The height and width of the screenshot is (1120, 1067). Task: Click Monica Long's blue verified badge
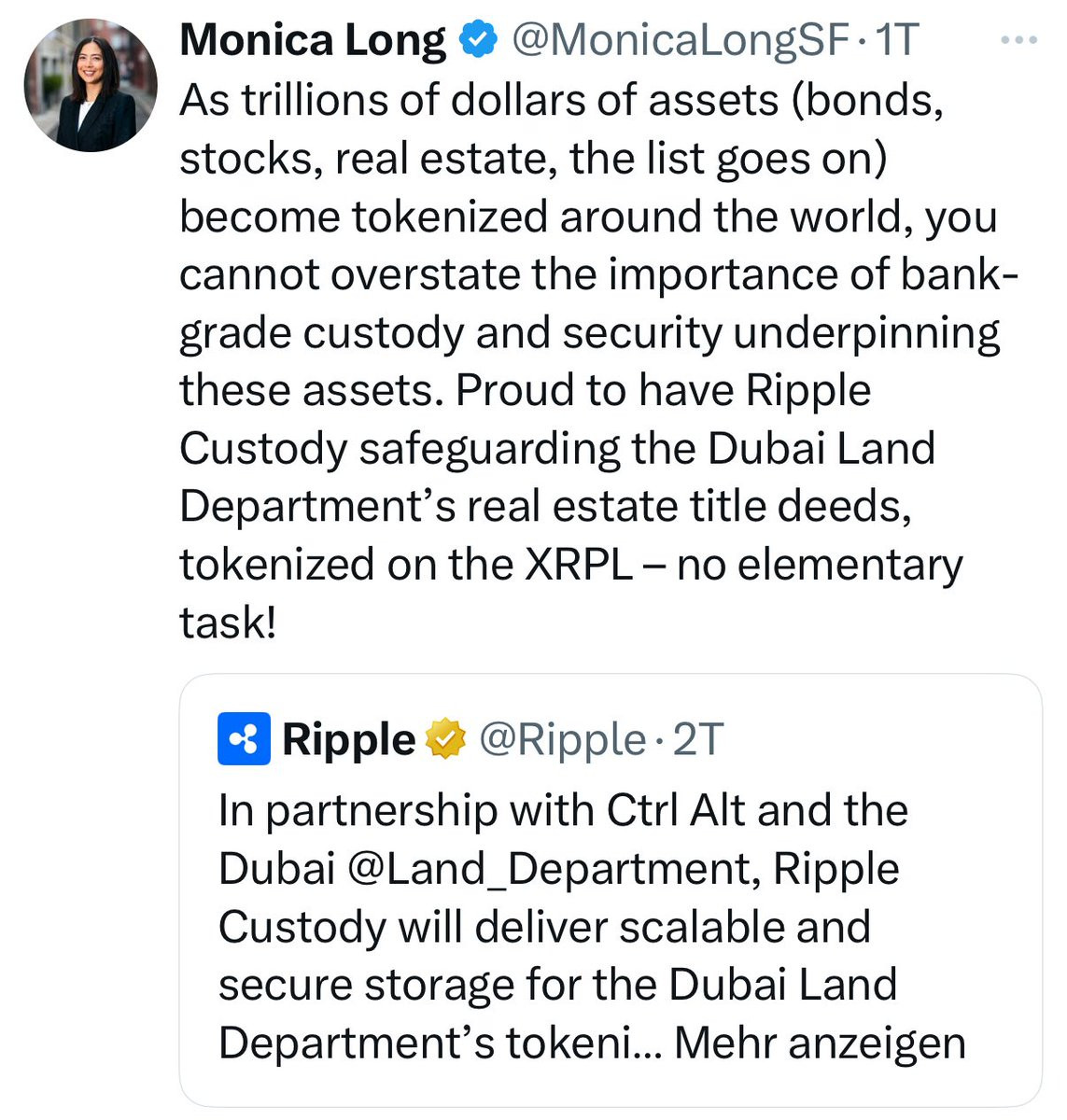[x=479, y=40]
